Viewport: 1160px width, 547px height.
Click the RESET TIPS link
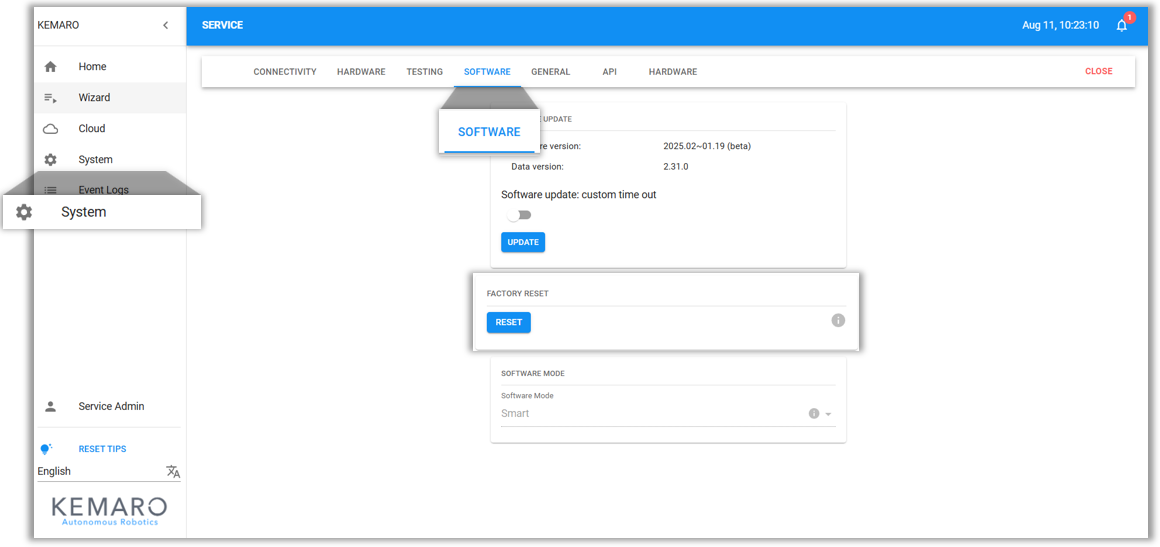tap(102, 449)
